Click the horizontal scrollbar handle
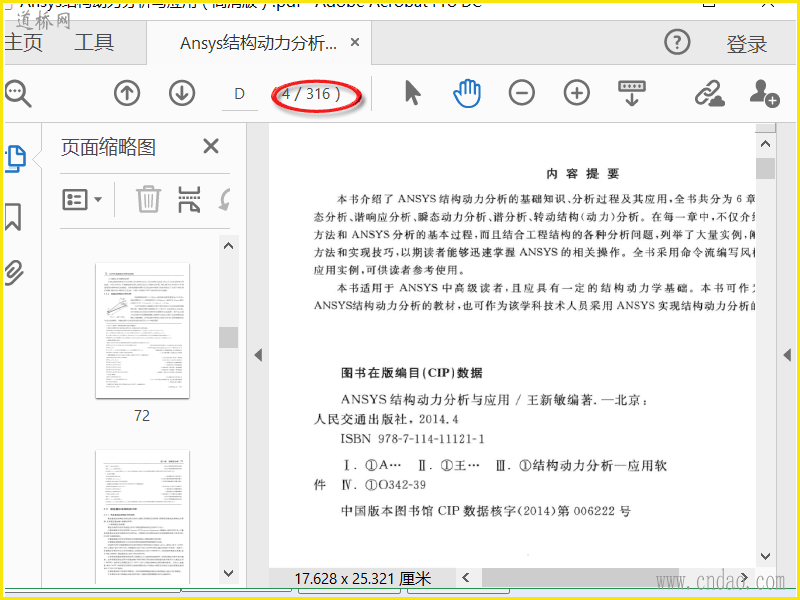The image size is (800, 600). pos(580,578)
